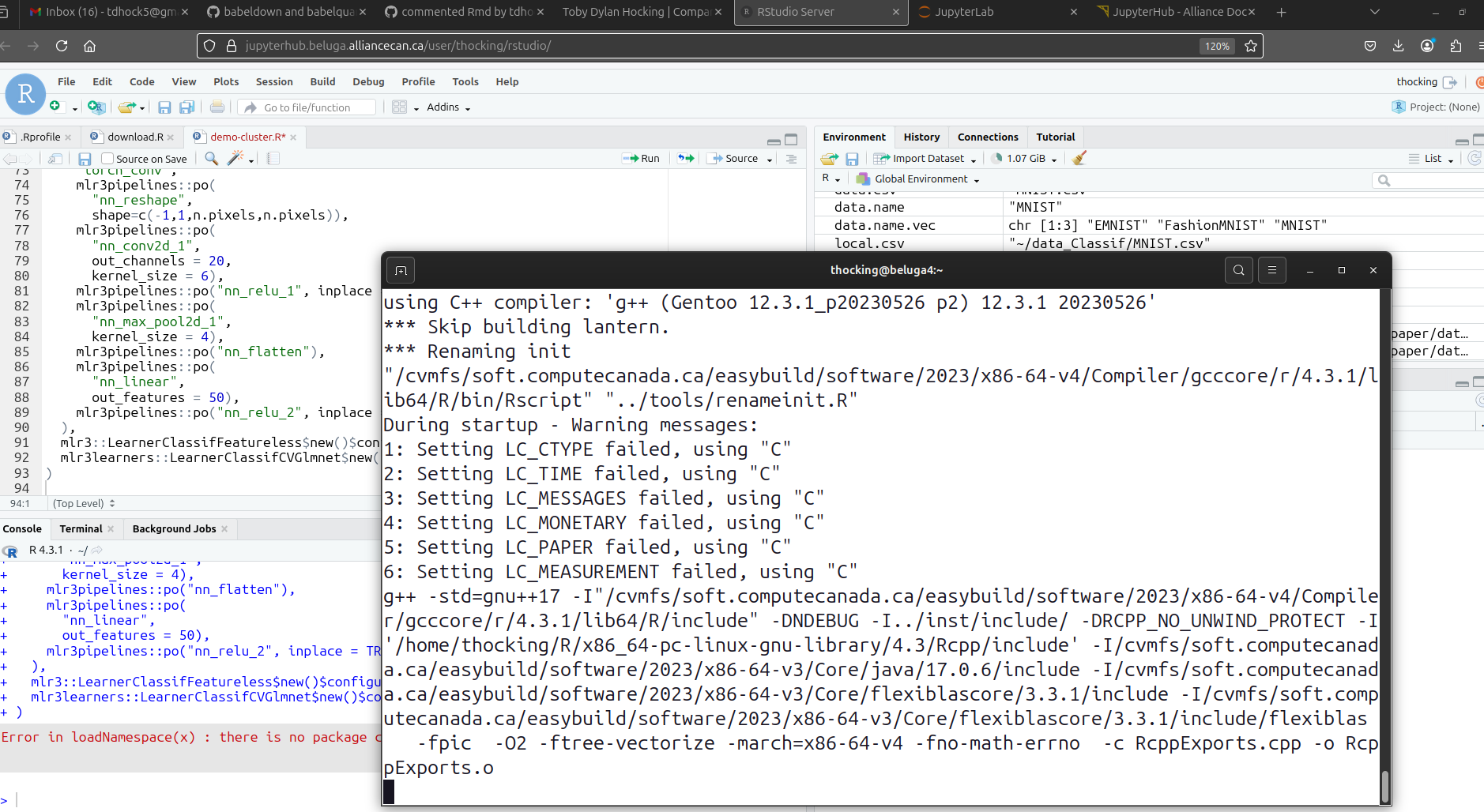Click the Save current document icon in main toolbar
Viewport: 1484px width, 812px height.
[x=164, y=107]
